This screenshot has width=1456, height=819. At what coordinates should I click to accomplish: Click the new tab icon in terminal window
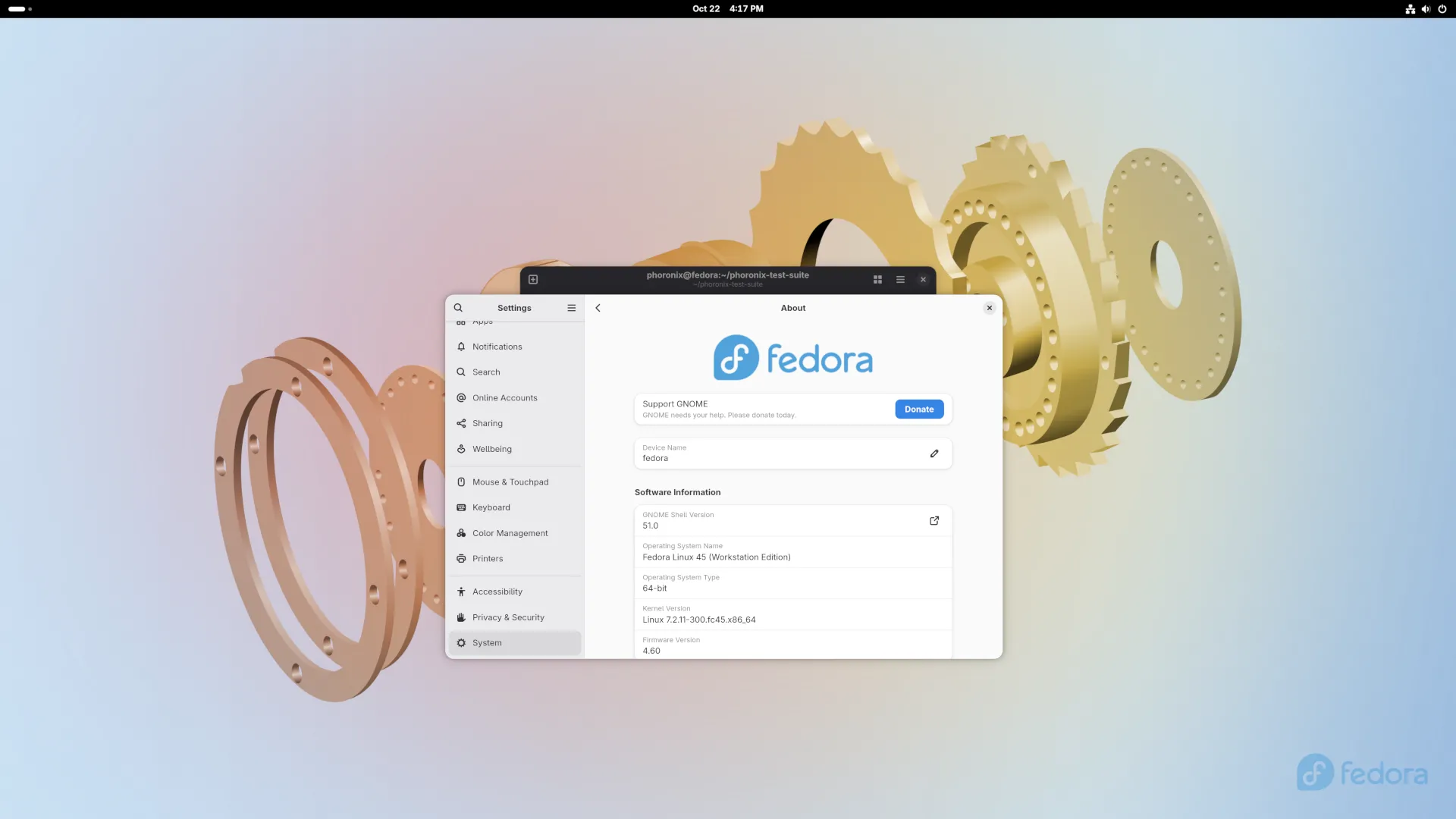pyautogui.click(x=533, y=280)
